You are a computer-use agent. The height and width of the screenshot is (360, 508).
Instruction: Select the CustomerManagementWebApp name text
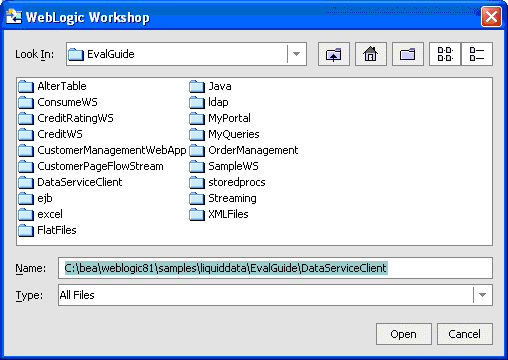tap(112, 150)
